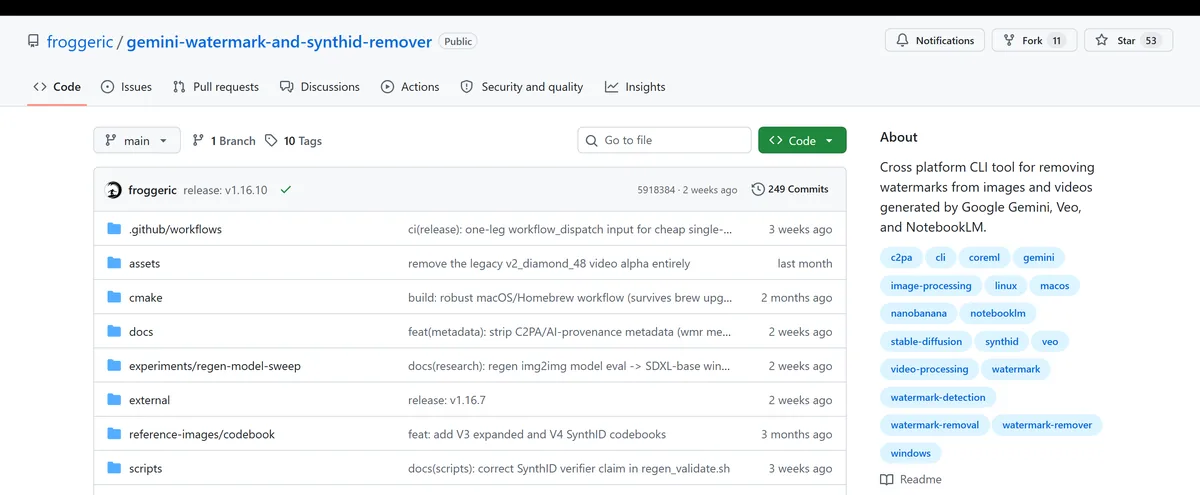Click the folder icon next to cmake
Image resolution: width=1200 pixels, height=495 pixels.
[114, 297]
